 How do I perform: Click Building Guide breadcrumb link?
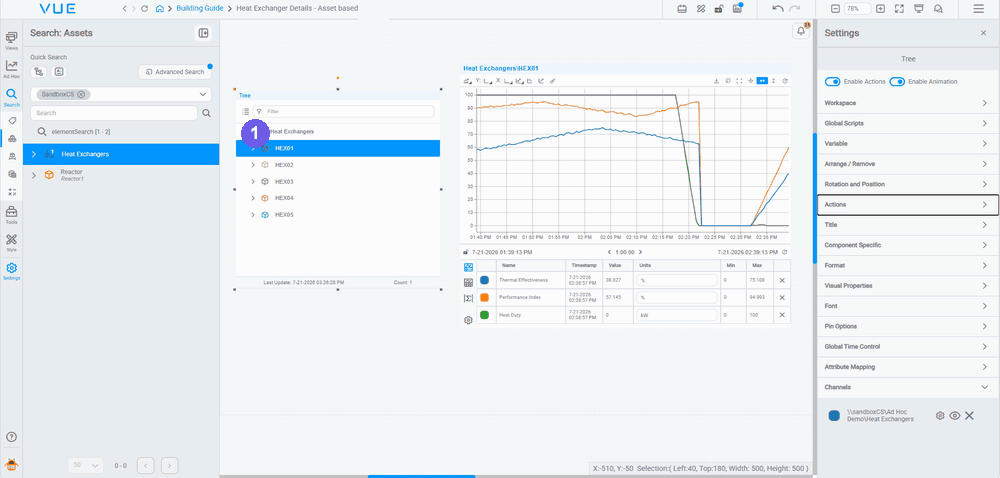200,9
